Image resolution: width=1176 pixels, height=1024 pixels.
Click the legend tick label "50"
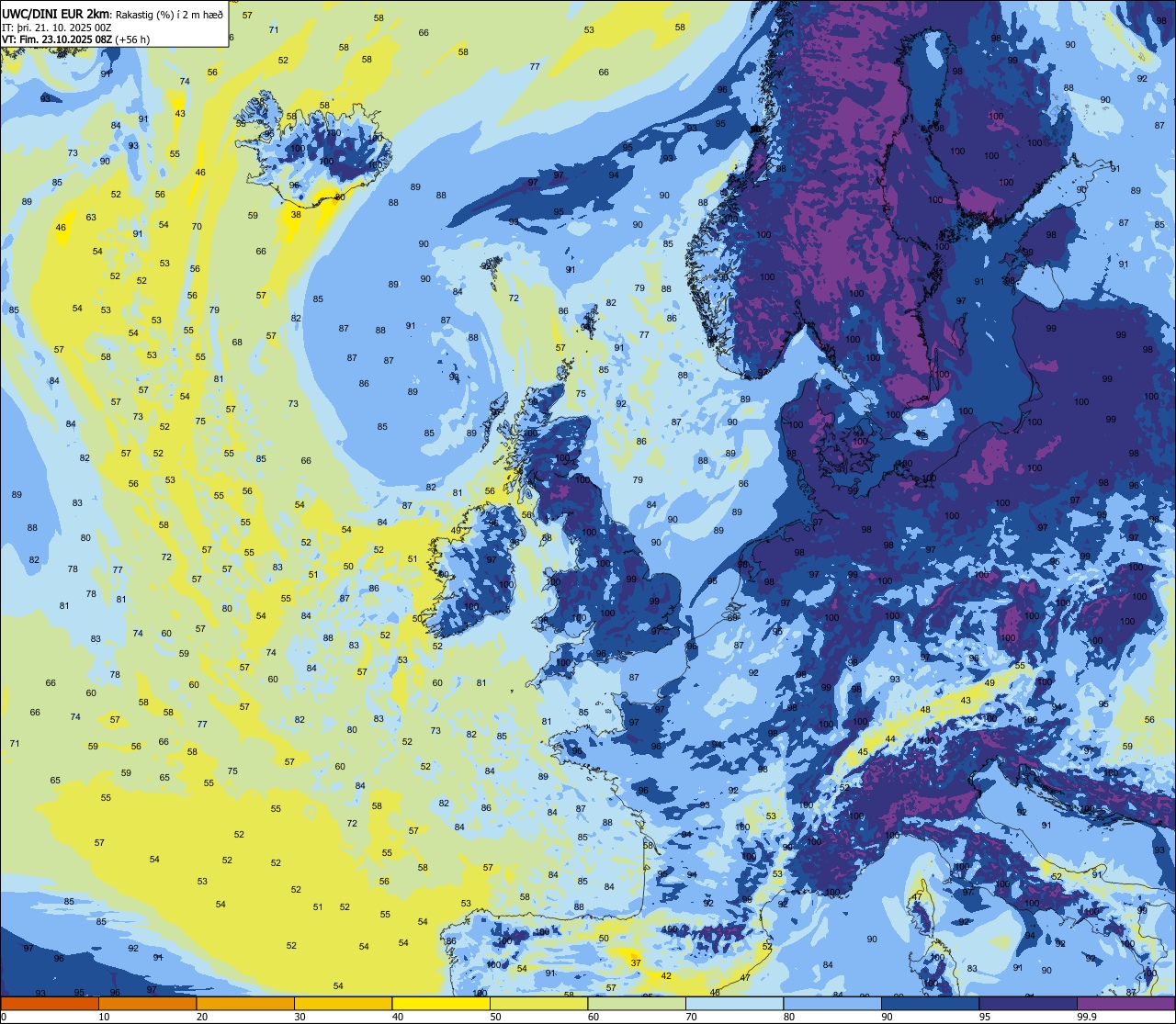click(495, 1017)
